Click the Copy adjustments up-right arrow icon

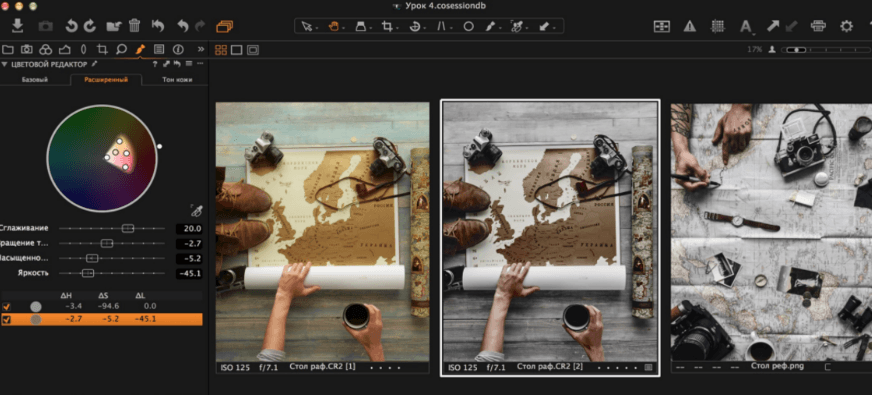click(773, 26)
